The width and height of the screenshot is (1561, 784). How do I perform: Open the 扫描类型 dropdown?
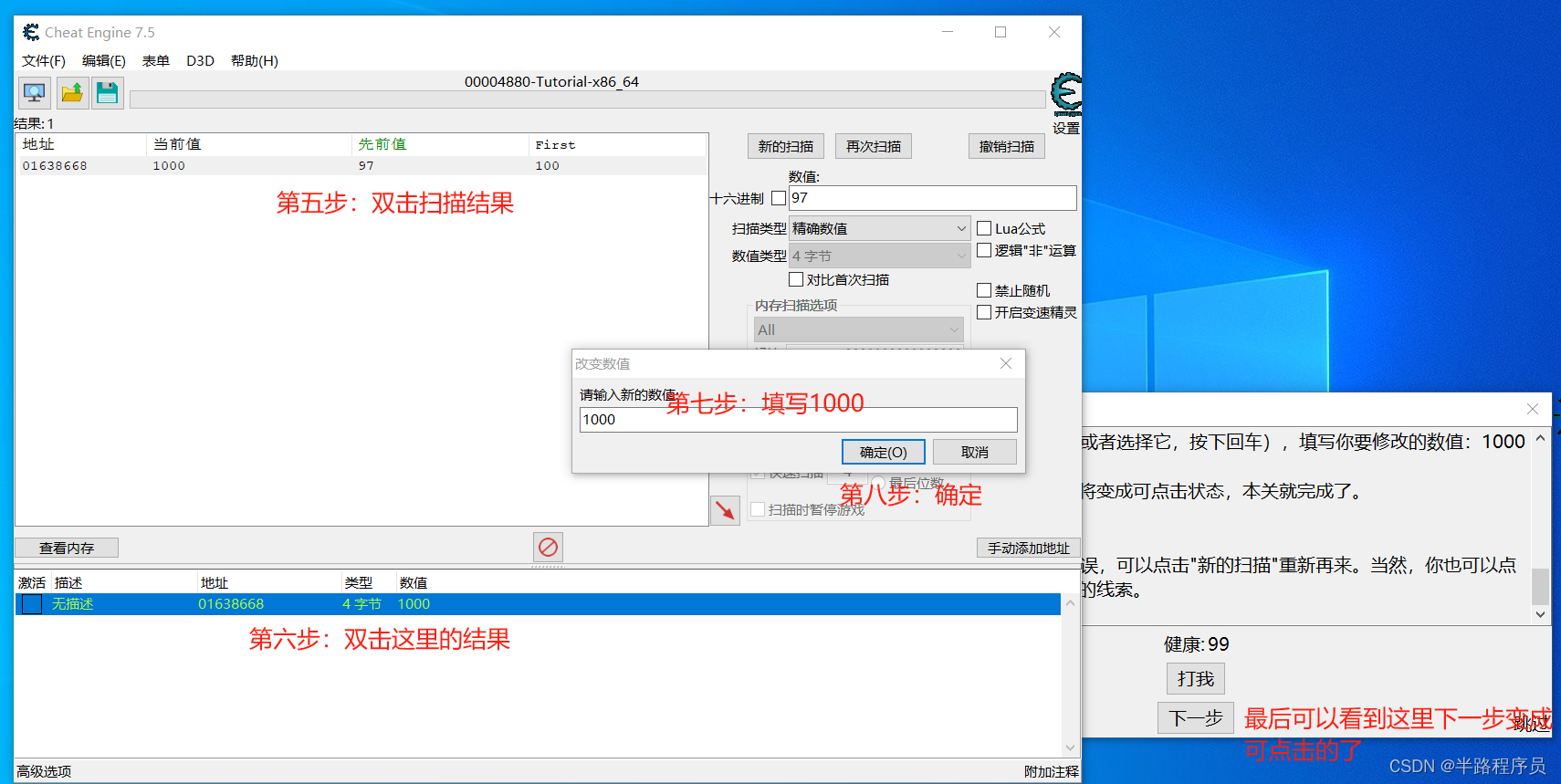pos(879,228)
